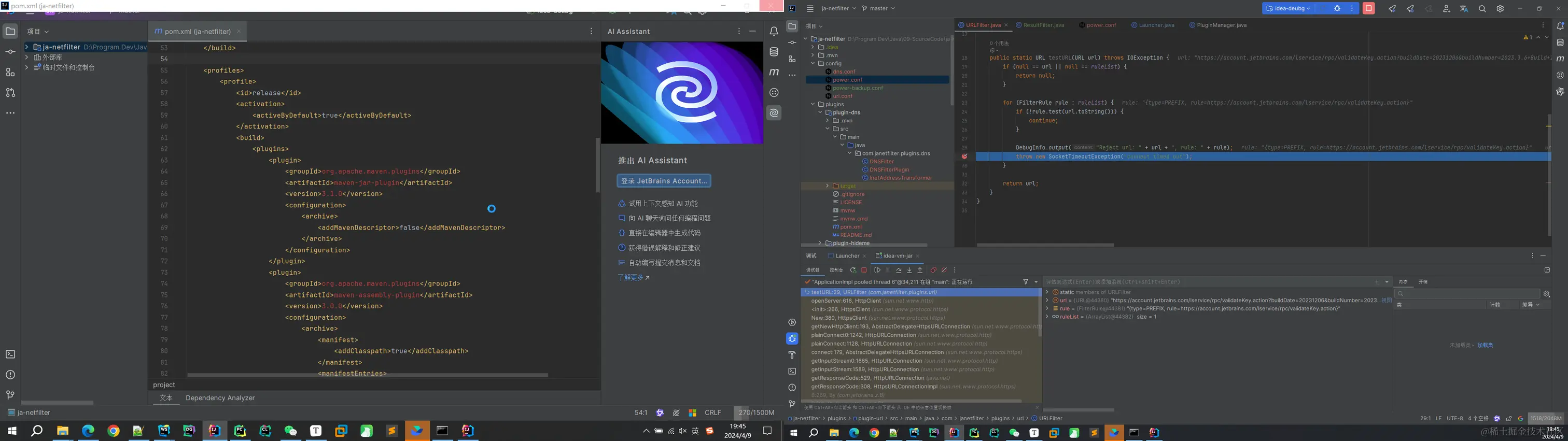
Task: Click 270/1500M memory indicator in pom.xml window
Action: pos(755,412)
